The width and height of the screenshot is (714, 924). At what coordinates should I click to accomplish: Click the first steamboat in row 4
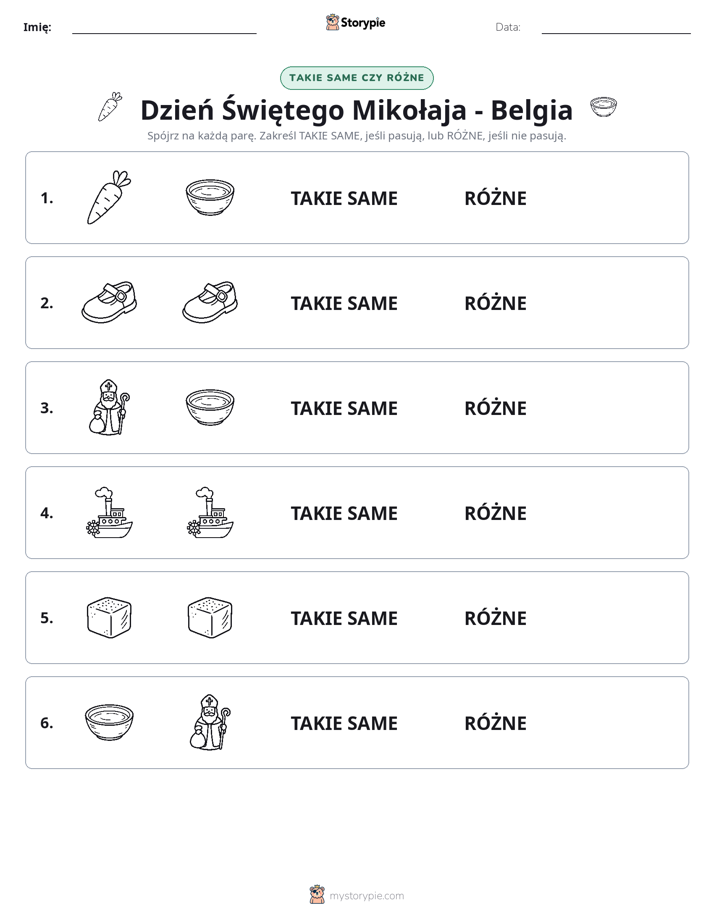pyautogui.click(x=109, y=513)
